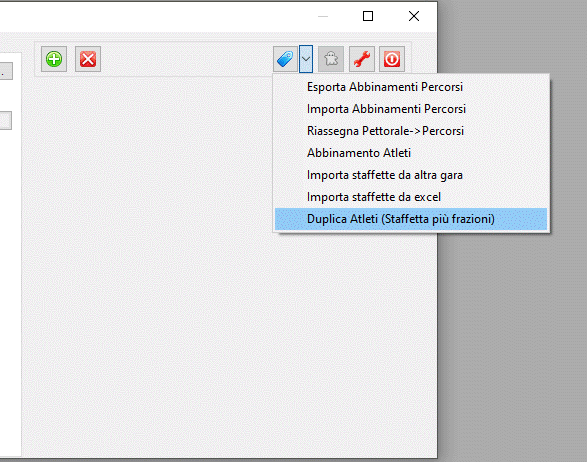Open the red wrench tools icon
Viewport: 587px width, 462px height.
pyautogui.click(x=362, y=59)
